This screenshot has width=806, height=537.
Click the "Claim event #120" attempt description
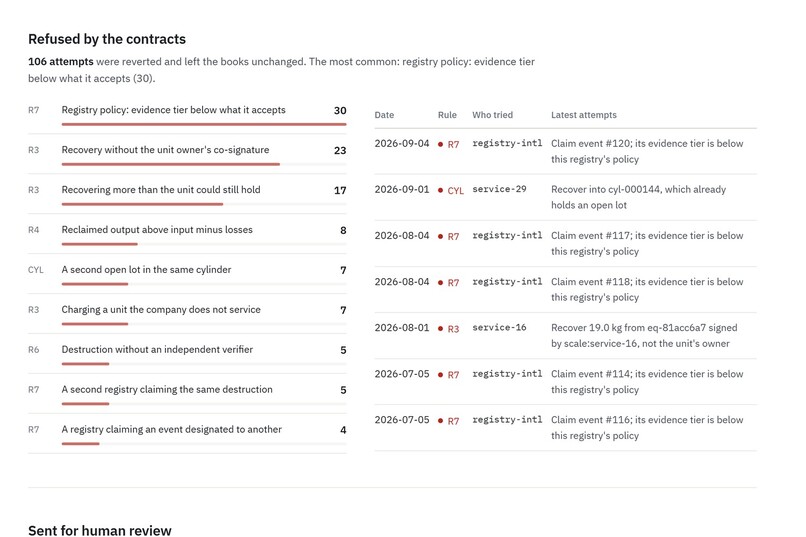tap(647, 152)
